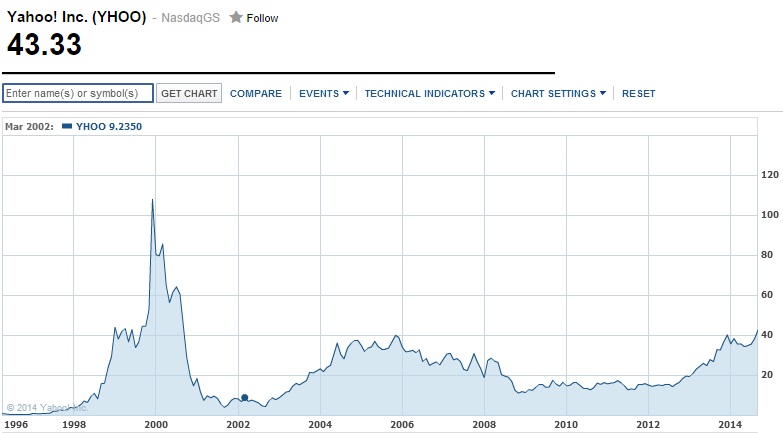Click the YHOO 9.2350 legend label
This screenshot has height=433, width=783.
109,127
